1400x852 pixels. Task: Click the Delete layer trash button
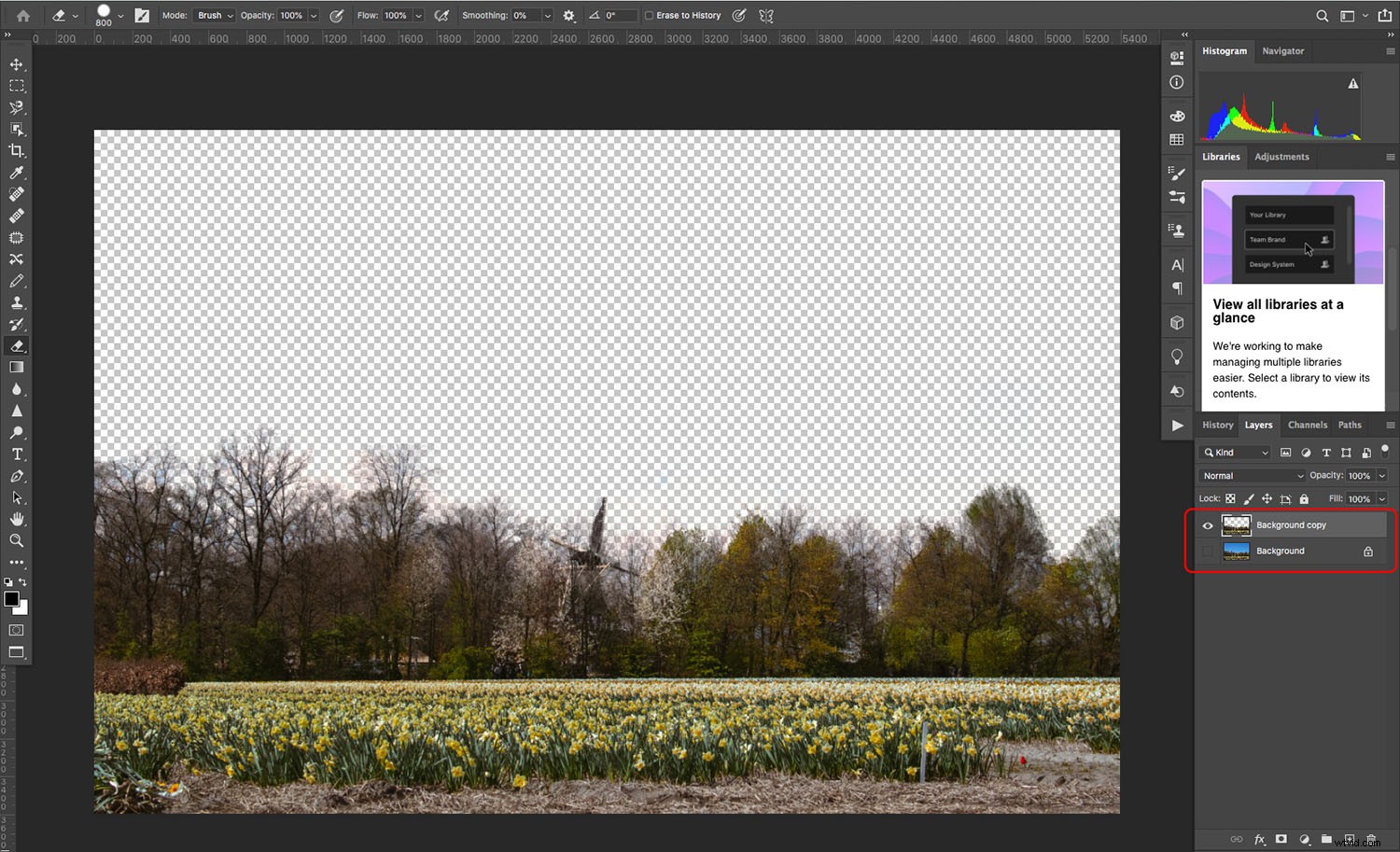[x=1370, y=839]
